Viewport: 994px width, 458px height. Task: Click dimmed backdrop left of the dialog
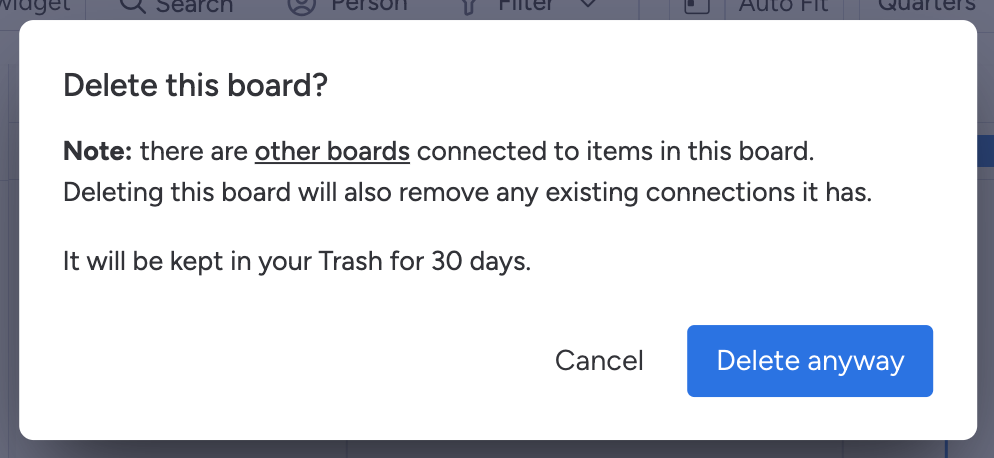tap(9, 250)
